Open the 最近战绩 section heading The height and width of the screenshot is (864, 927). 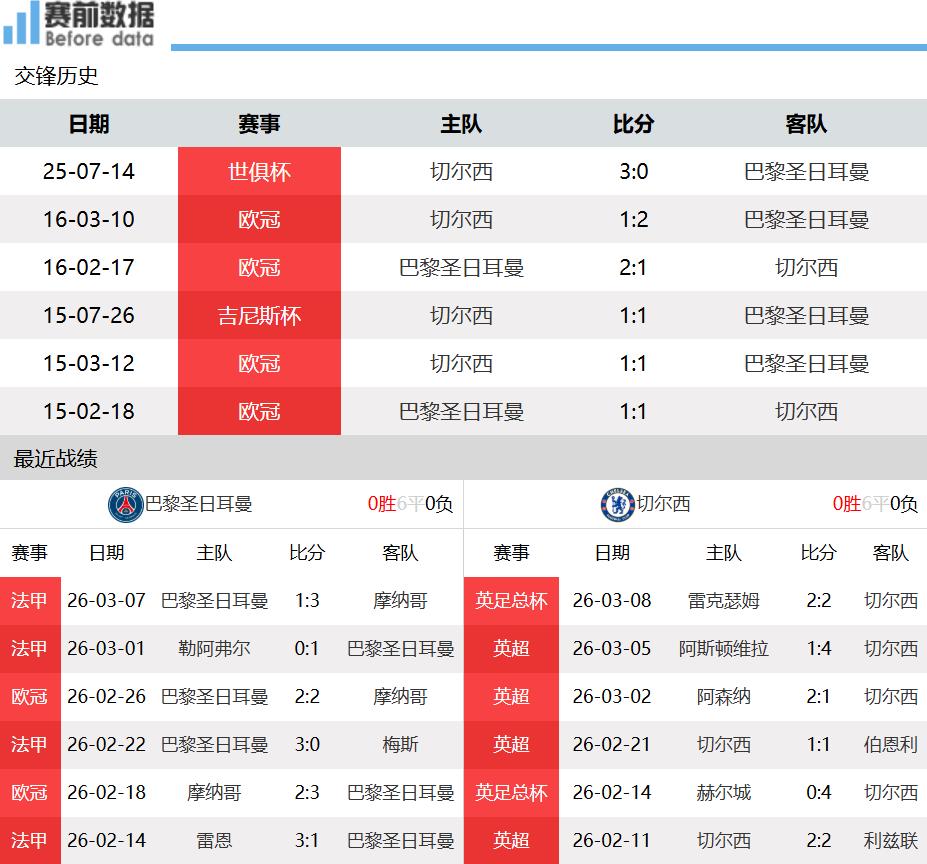coord(56,460)
